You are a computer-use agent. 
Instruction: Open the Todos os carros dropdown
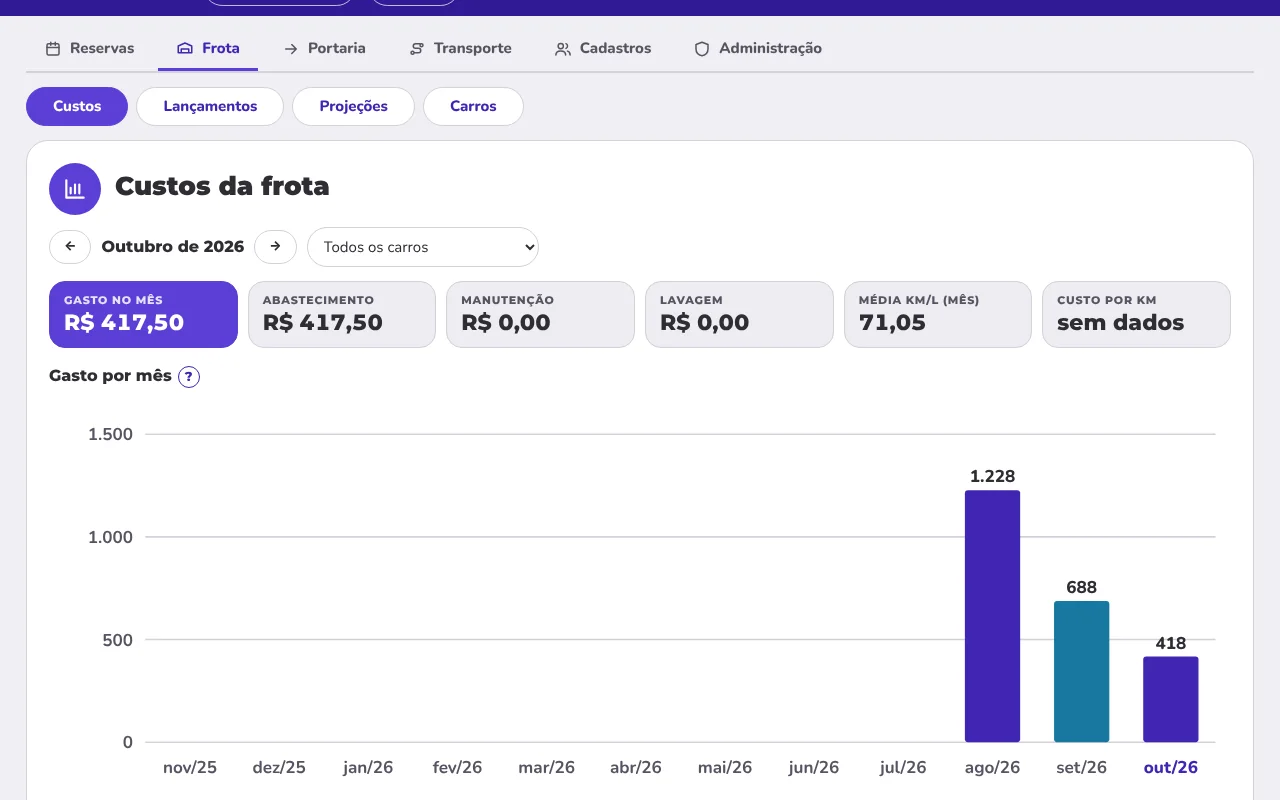(x=423, y=247)
